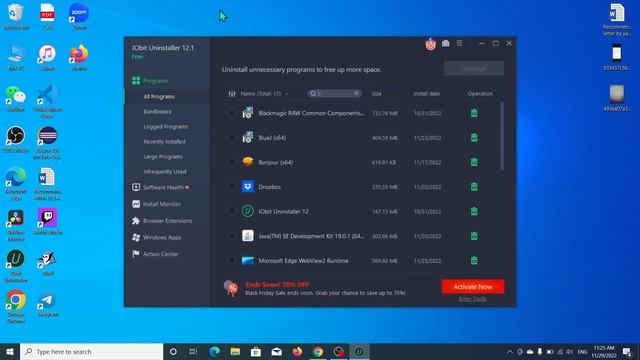640x360 pixels.
Task: Sort the list by Size column
Action: point(376,94)
